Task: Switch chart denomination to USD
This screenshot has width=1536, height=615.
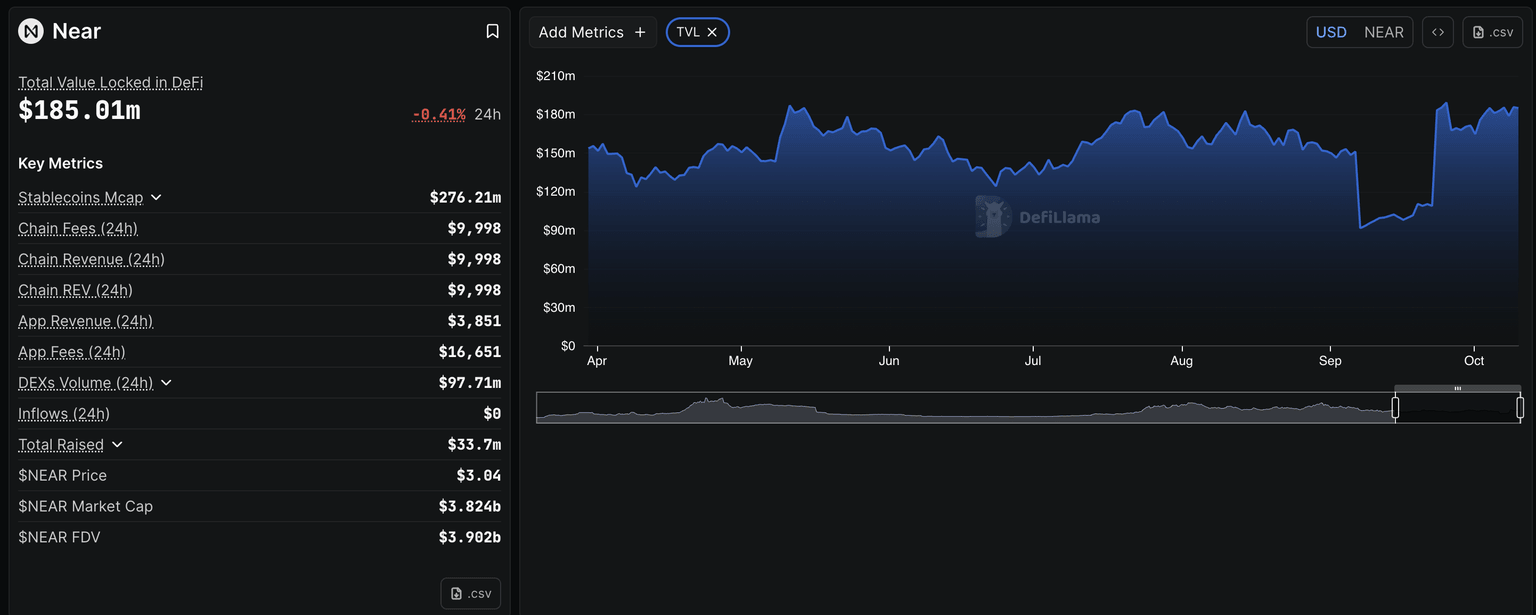Action: click(1331, 32)
